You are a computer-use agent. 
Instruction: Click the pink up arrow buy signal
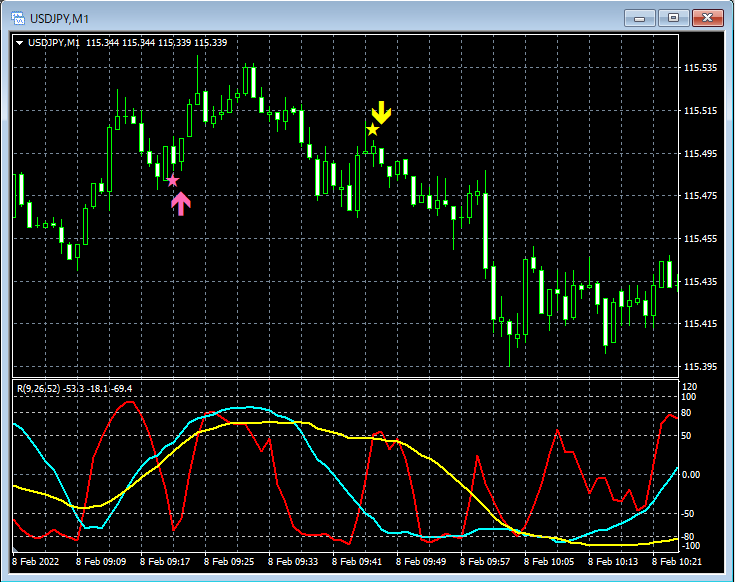[181, 204]
